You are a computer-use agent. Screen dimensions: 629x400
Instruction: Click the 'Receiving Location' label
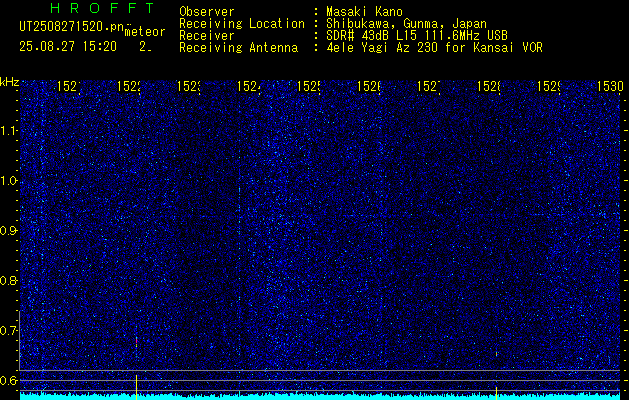click(x=242, y=24)
